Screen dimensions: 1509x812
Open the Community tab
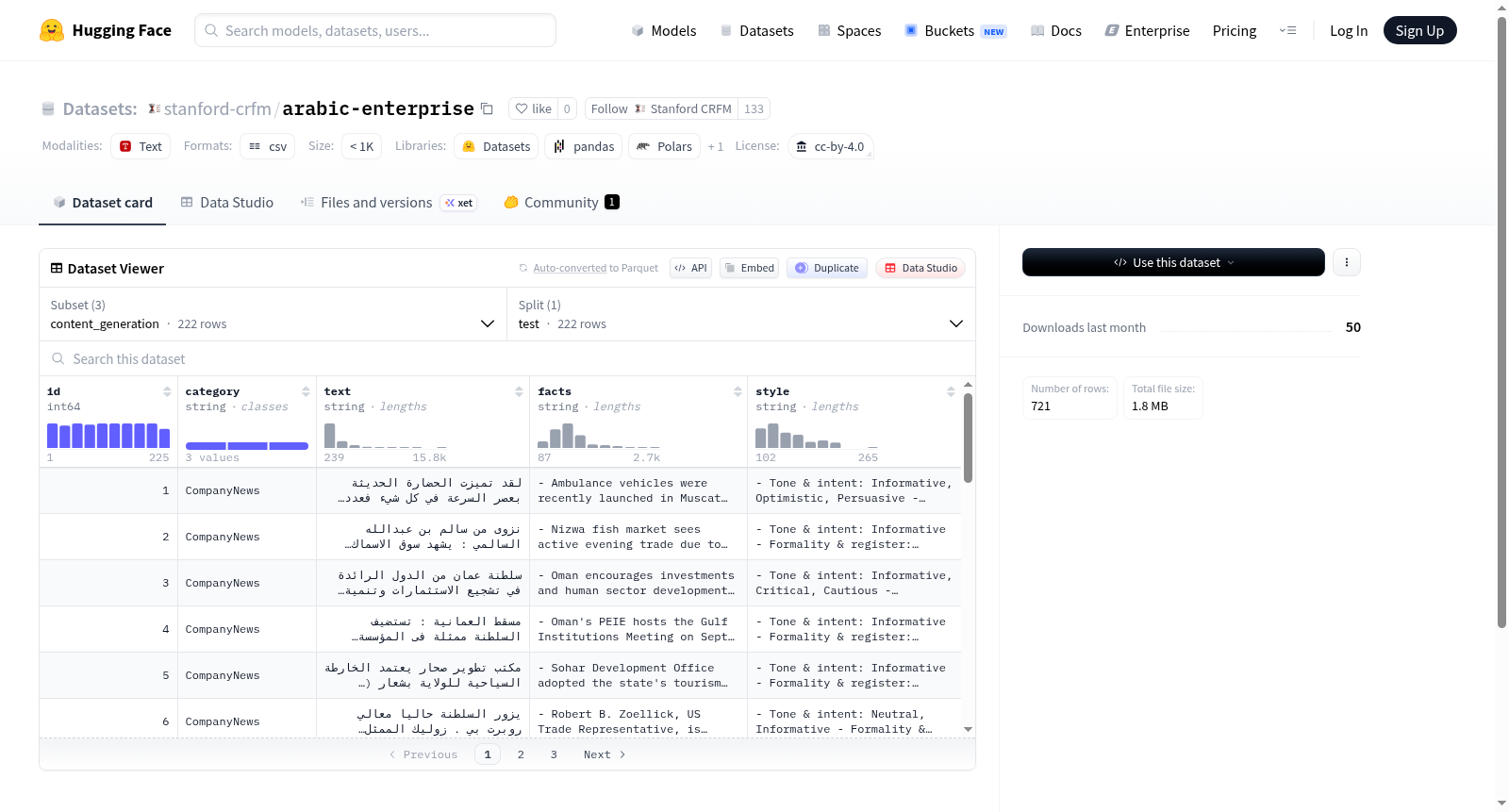(x=561, y=203)
